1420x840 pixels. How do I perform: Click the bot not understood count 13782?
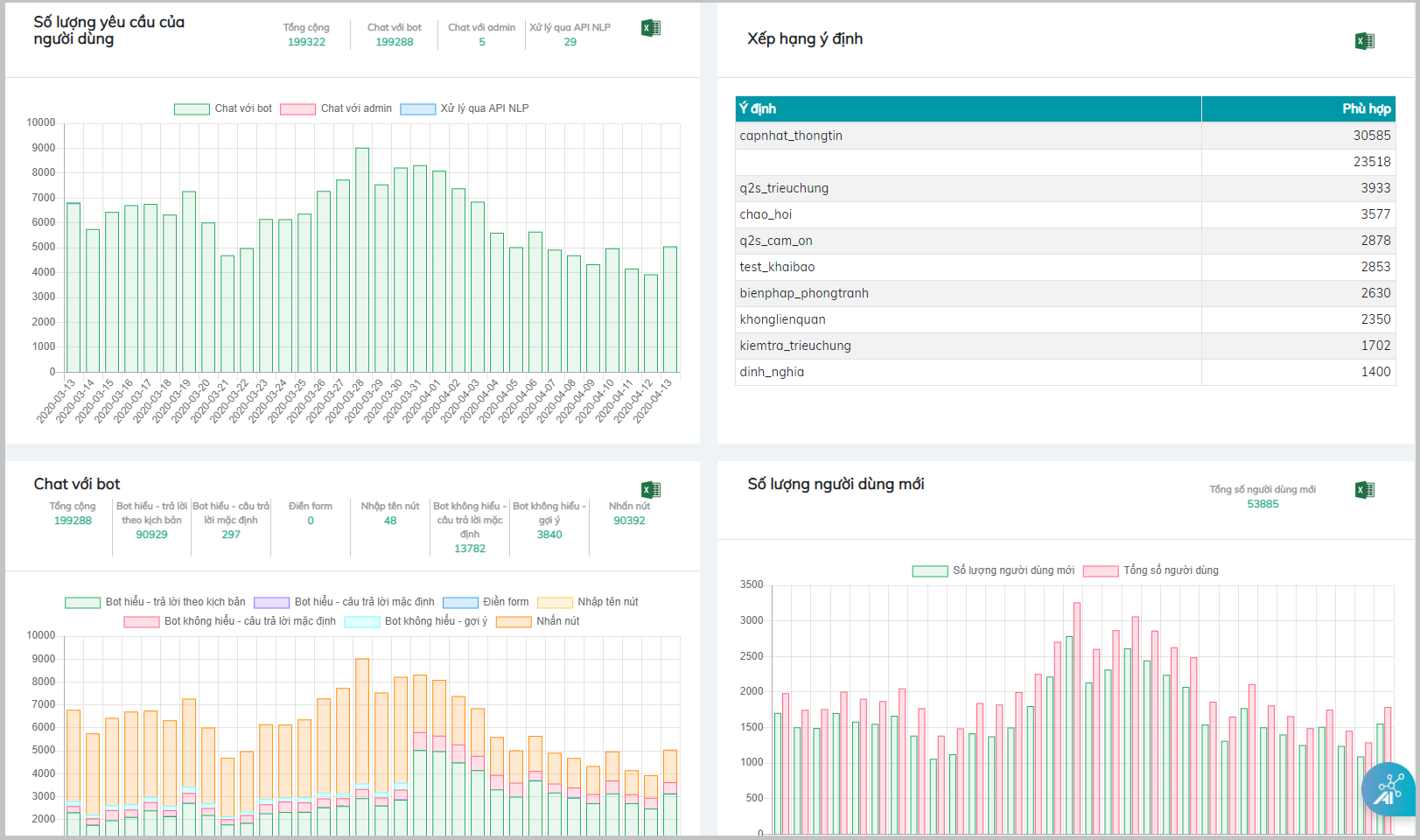tap(470, 549)
